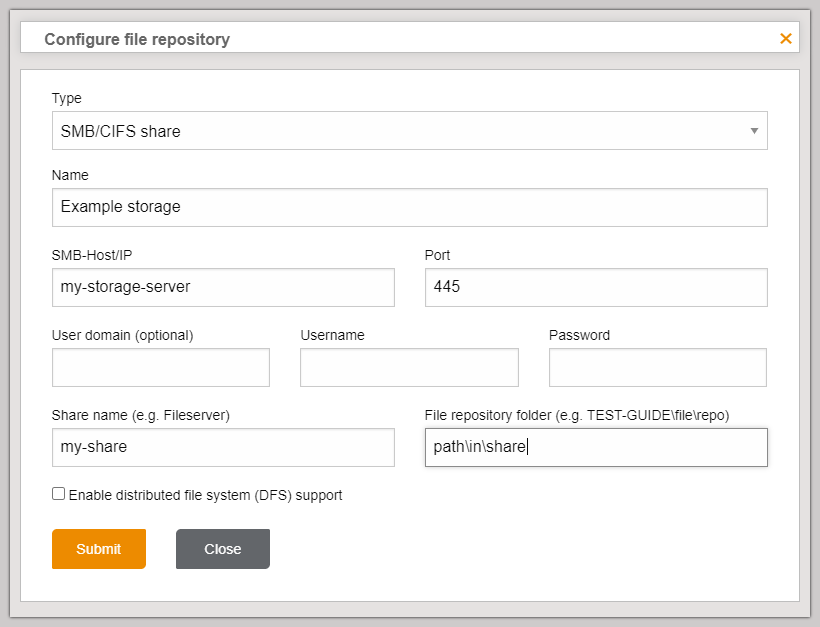Click the Port label

tap(437, 255)
